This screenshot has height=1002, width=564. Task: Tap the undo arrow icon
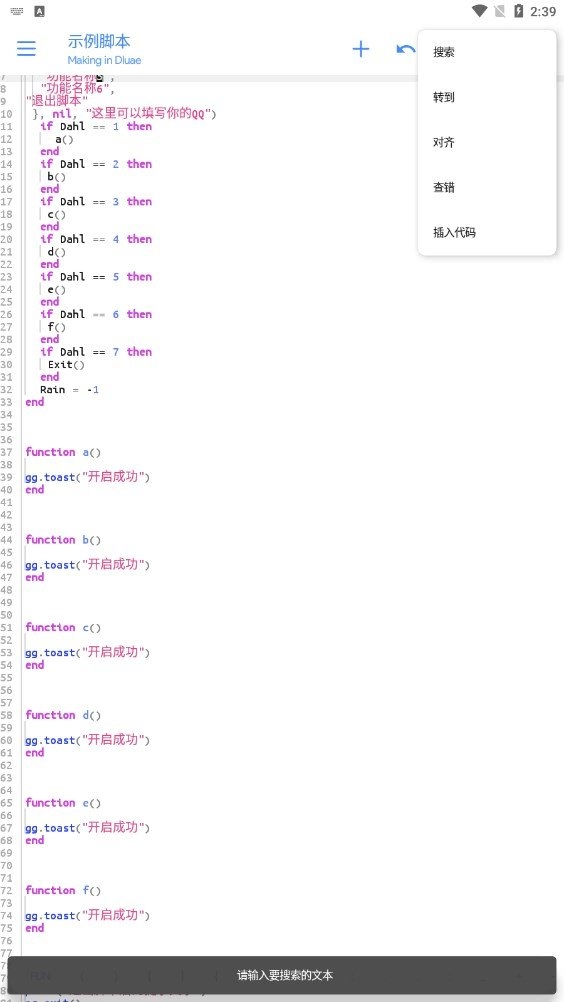click(406, 49)
